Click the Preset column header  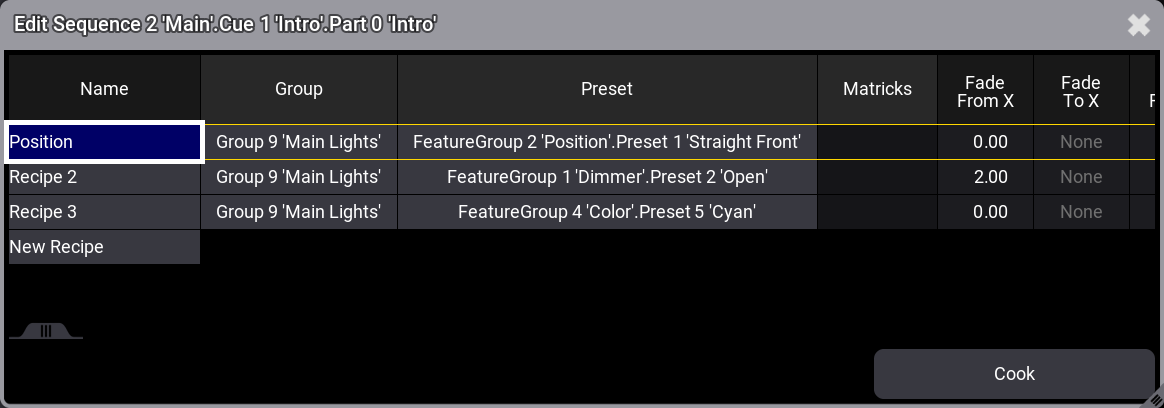(607, 89)
